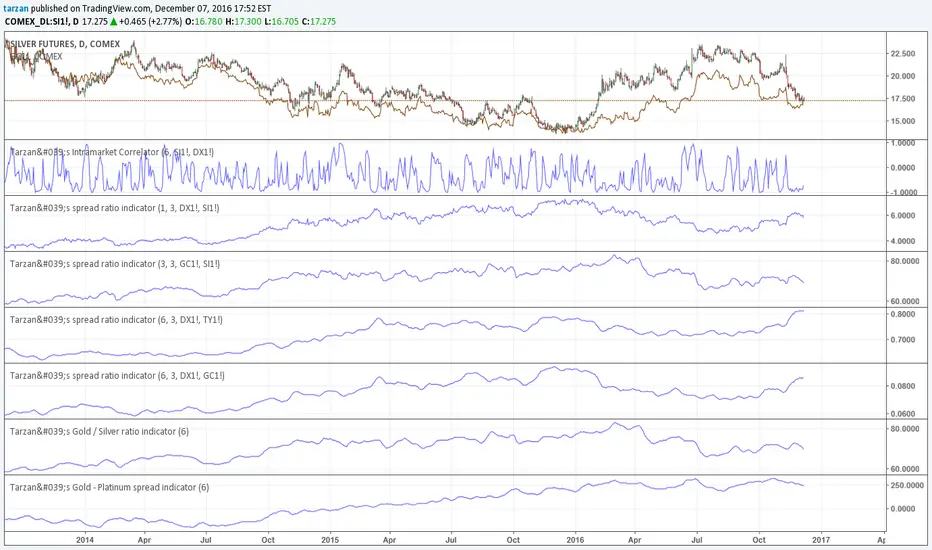The image size is (932, 550).
Task: Click the 4.0000 axis label
Action: click(x=903, y=241)
